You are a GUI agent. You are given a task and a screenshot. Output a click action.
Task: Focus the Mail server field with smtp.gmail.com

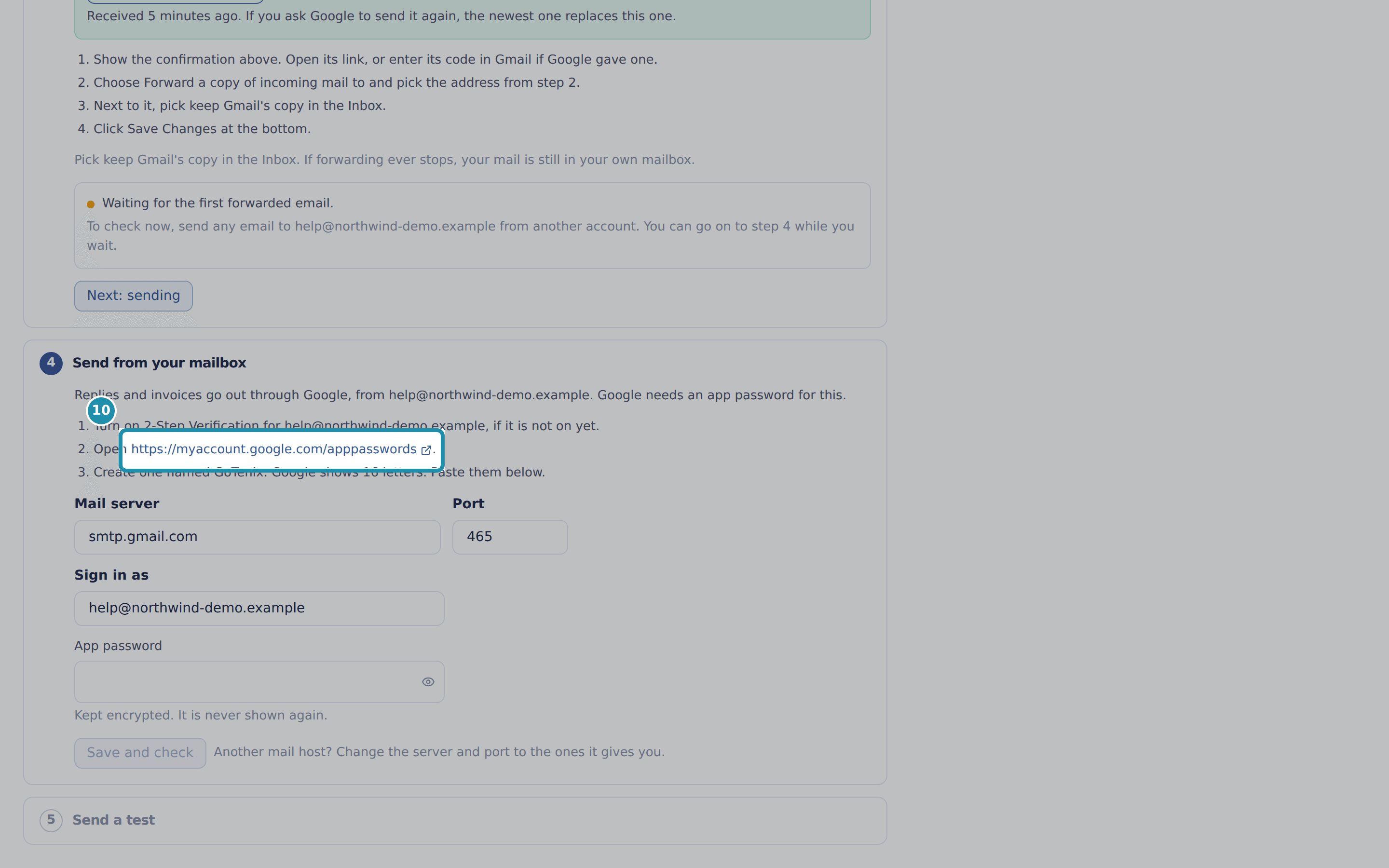[257, 537]
